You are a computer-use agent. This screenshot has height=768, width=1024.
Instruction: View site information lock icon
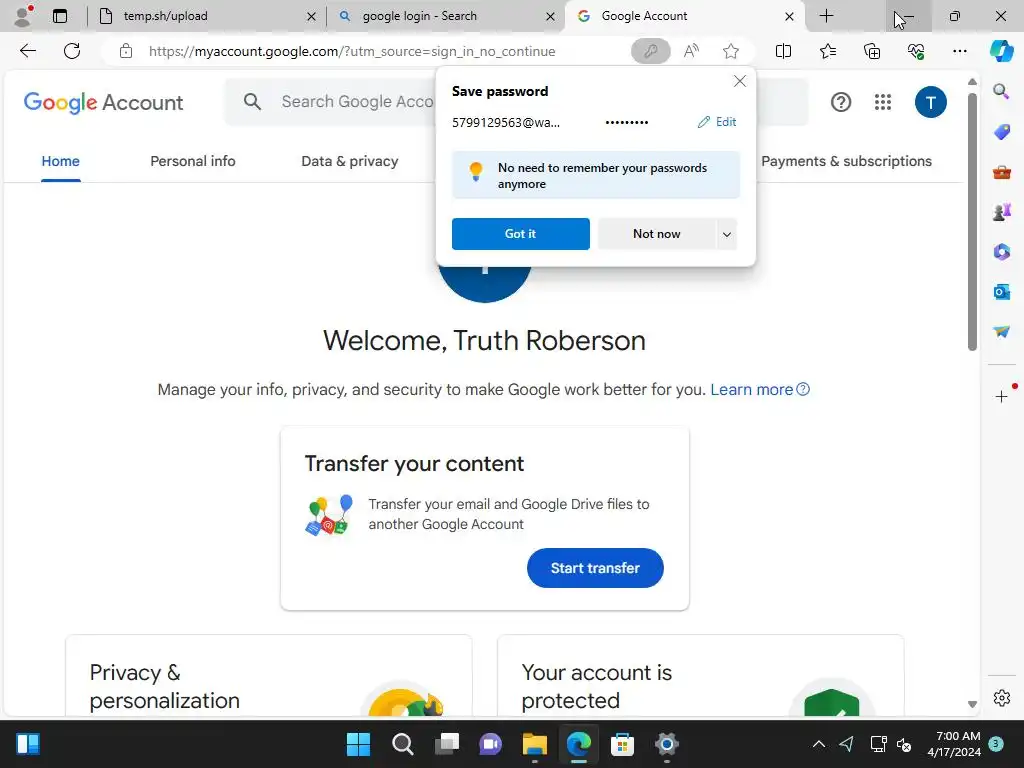126,51
